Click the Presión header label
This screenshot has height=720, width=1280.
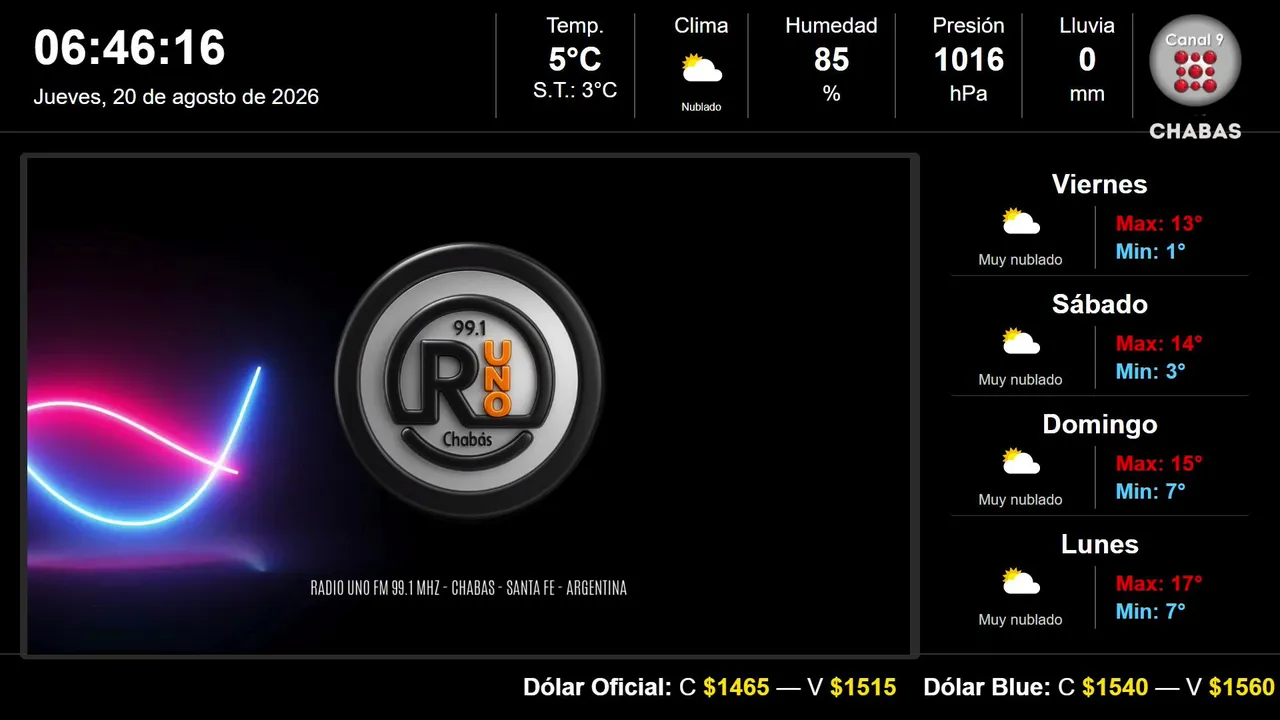pyautogui.click(x=968, y=26)
